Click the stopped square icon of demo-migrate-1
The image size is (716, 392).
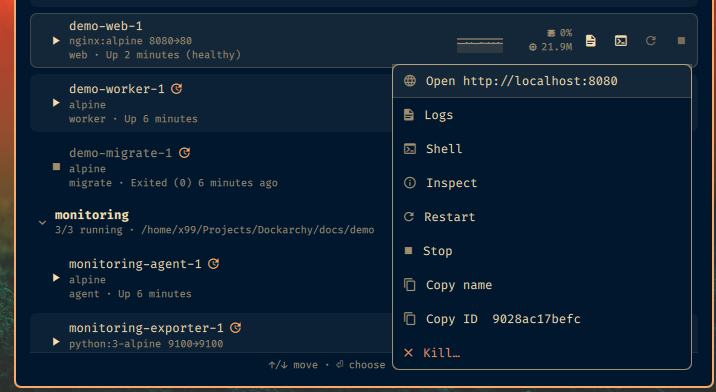pos(57,166)
